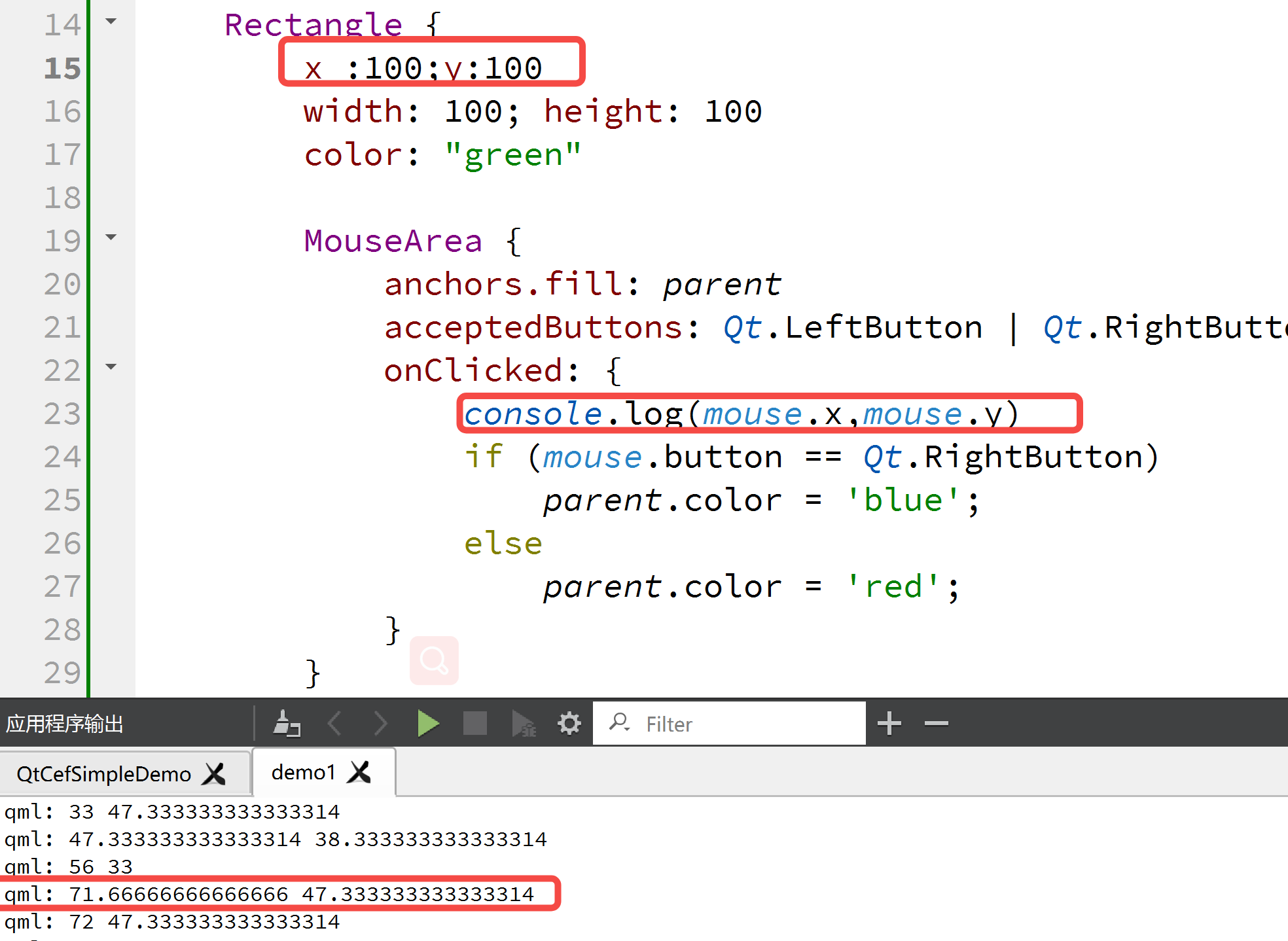The image size is (1288, 941).
Task: Click the Stop running program square
Action: (474, 724)
